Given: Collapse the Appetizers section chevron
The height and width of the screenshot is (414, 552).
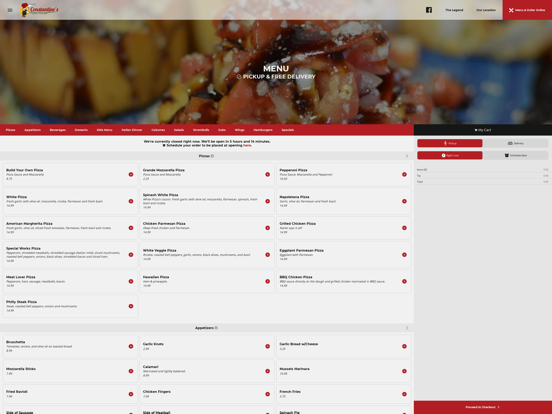Looking at the screenshot, I should [407, 328].
